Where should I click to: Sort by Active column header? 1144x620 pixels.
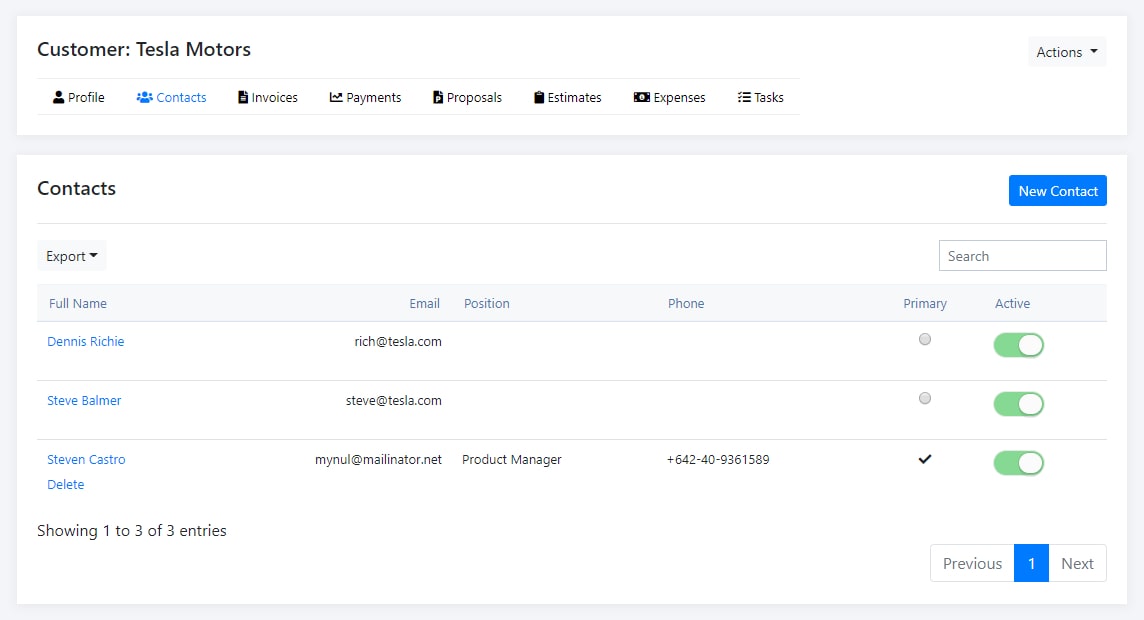(1013, 303)
